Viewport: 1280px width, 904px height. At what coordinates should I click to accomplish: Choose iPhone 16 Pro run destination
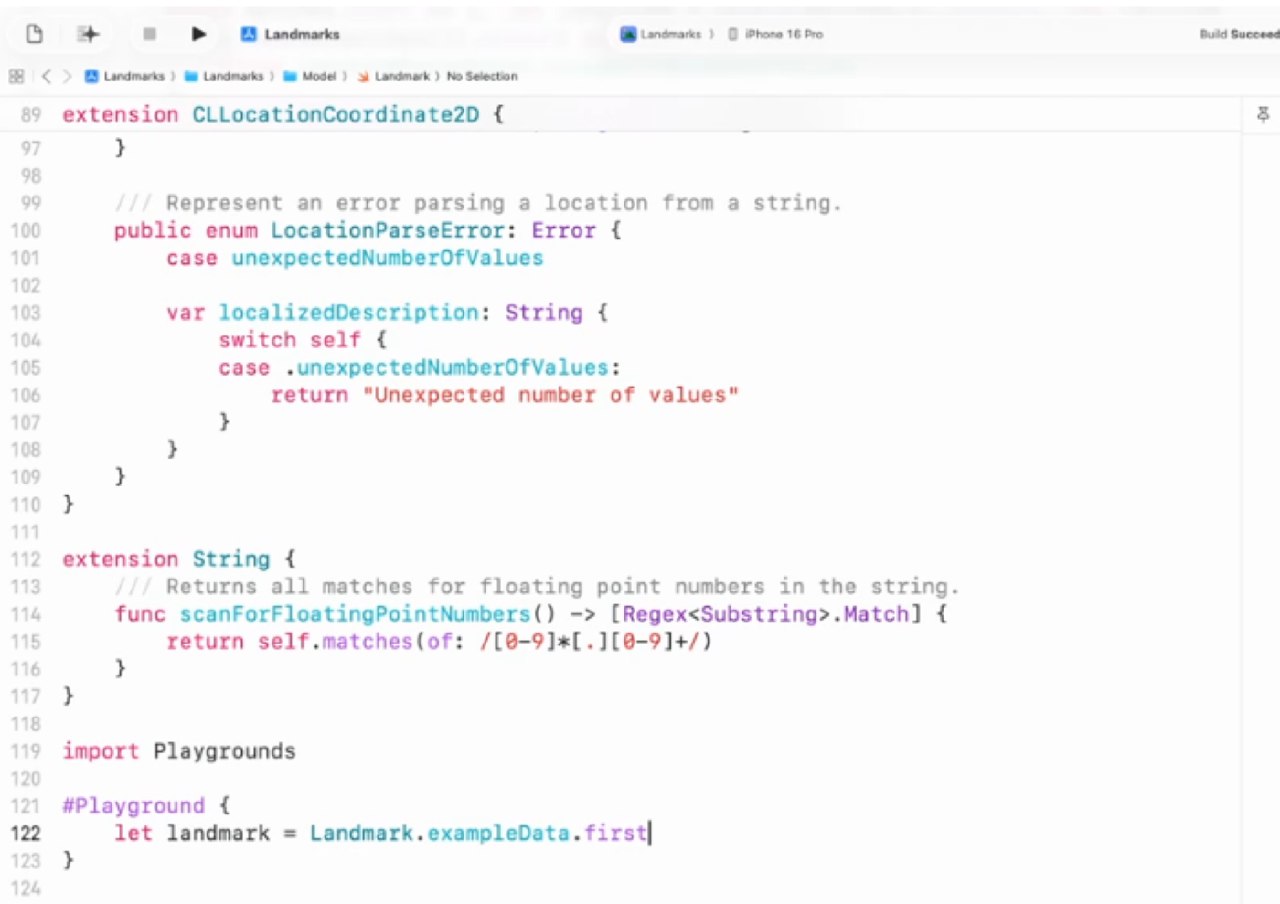tap(783, 34)
